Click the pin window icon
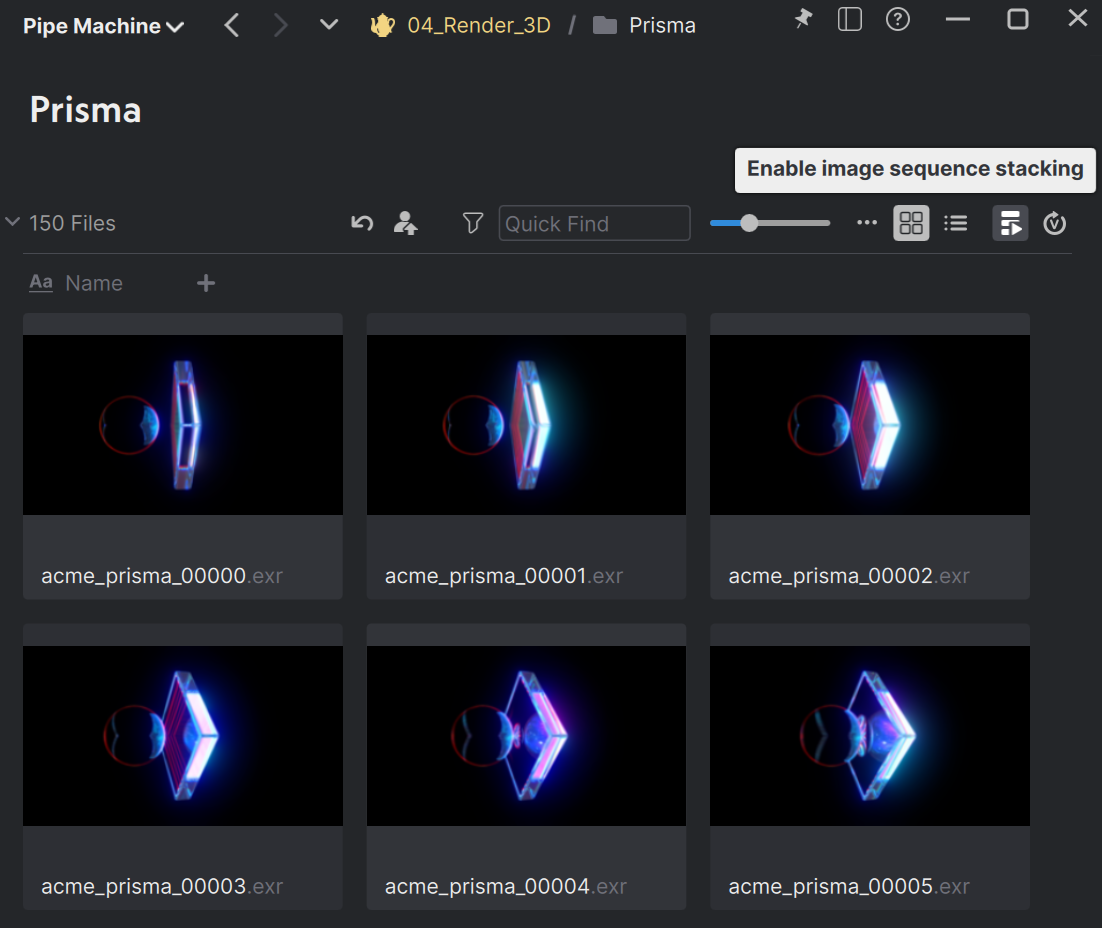The image size is (1102, 928). click(x=803, y=19)
